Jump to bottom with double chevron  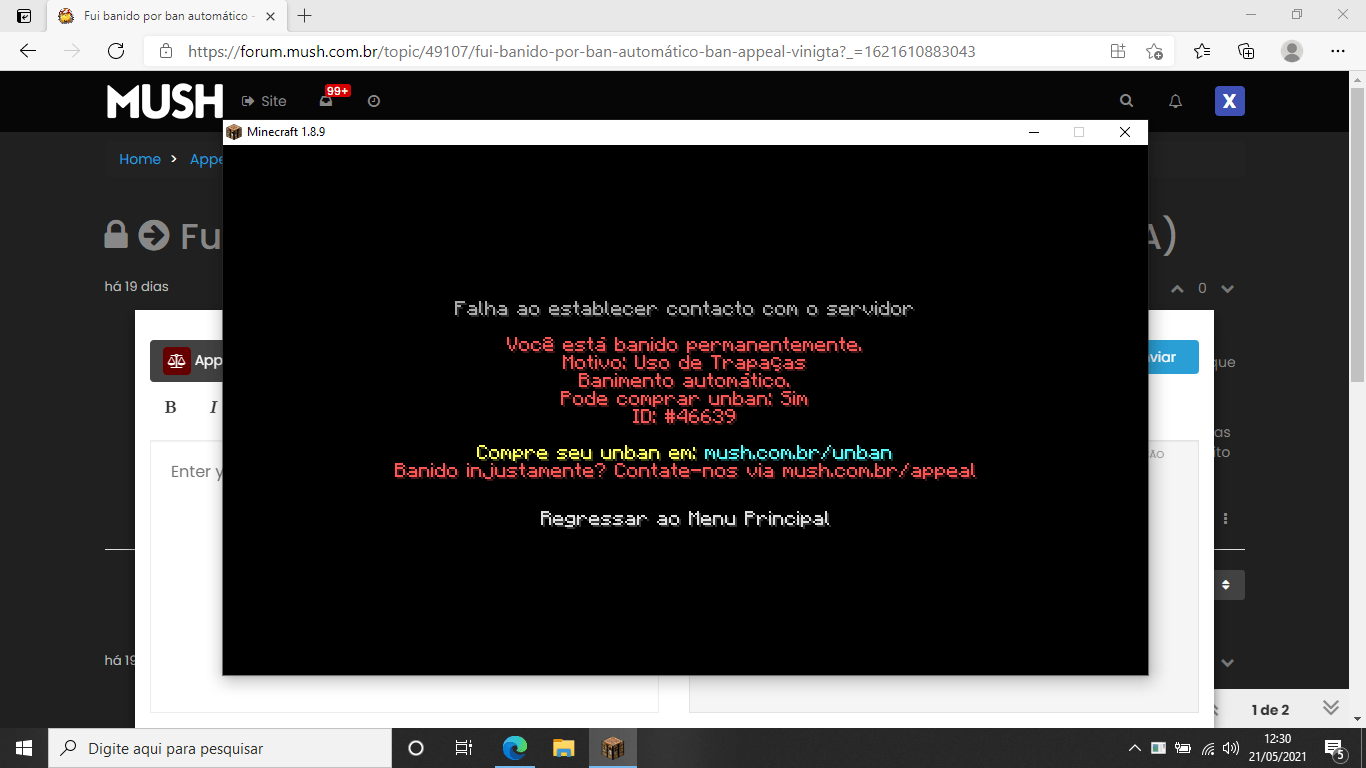pos(1331,707)
